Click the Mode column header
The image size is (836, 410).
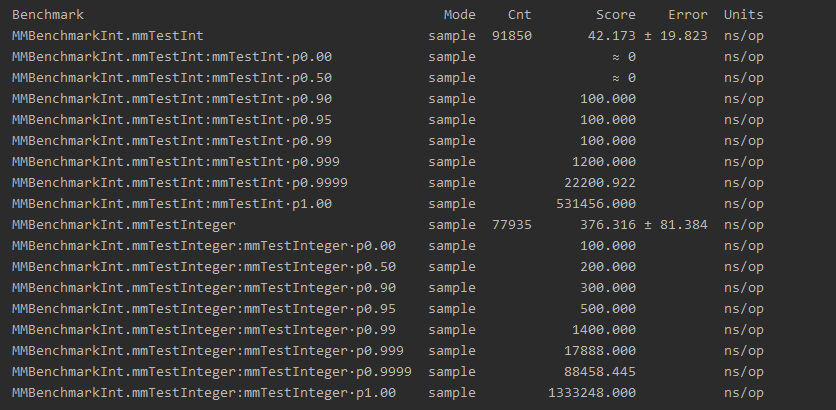coord(460,15)
